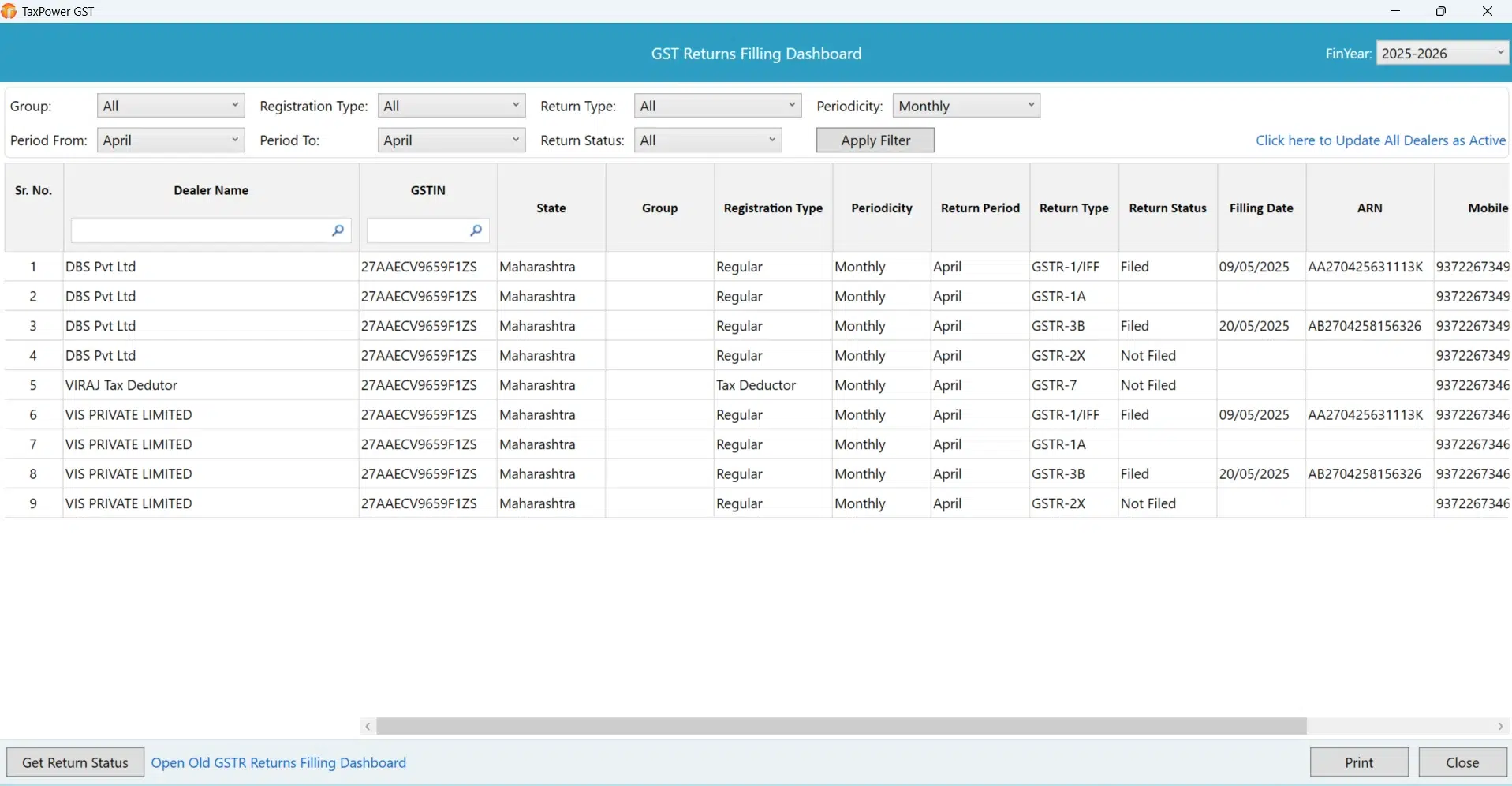The height and width of the screenshot is (786, 1512).
Task: Click the State column header
Action: click(551, 208)
